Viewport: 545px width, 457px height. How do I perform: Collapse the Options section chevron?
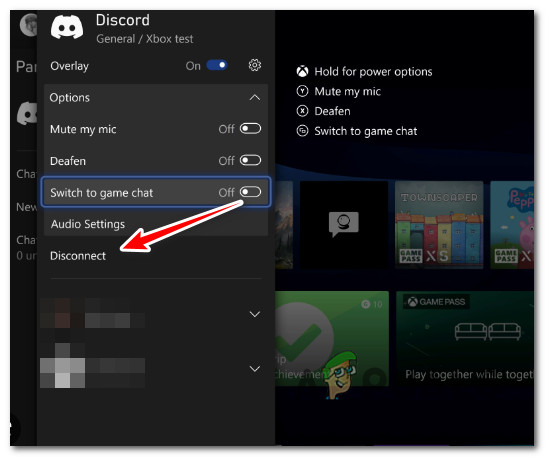coord(255,98)
